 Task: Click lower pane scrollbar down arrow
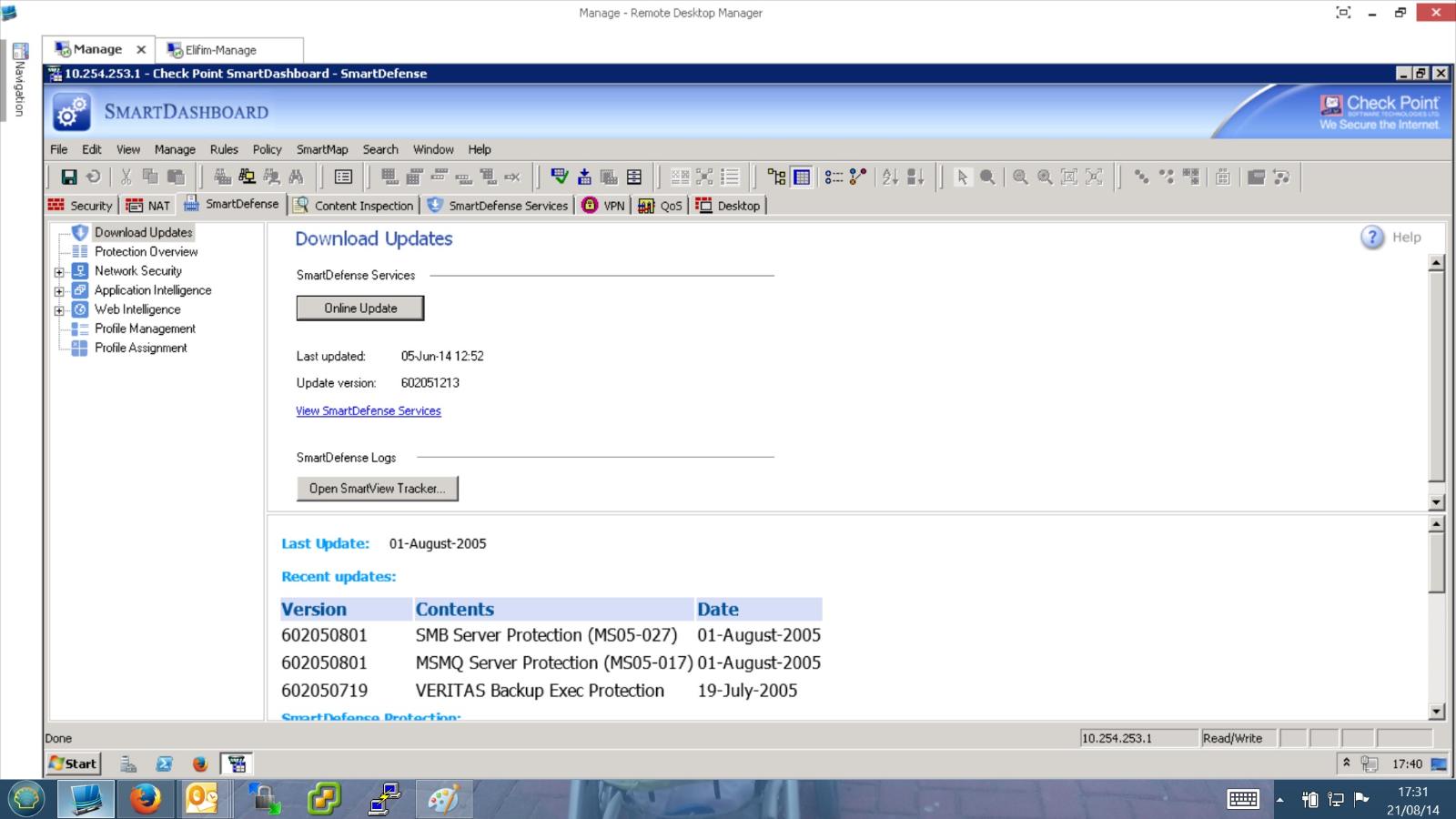[1437, 713]
